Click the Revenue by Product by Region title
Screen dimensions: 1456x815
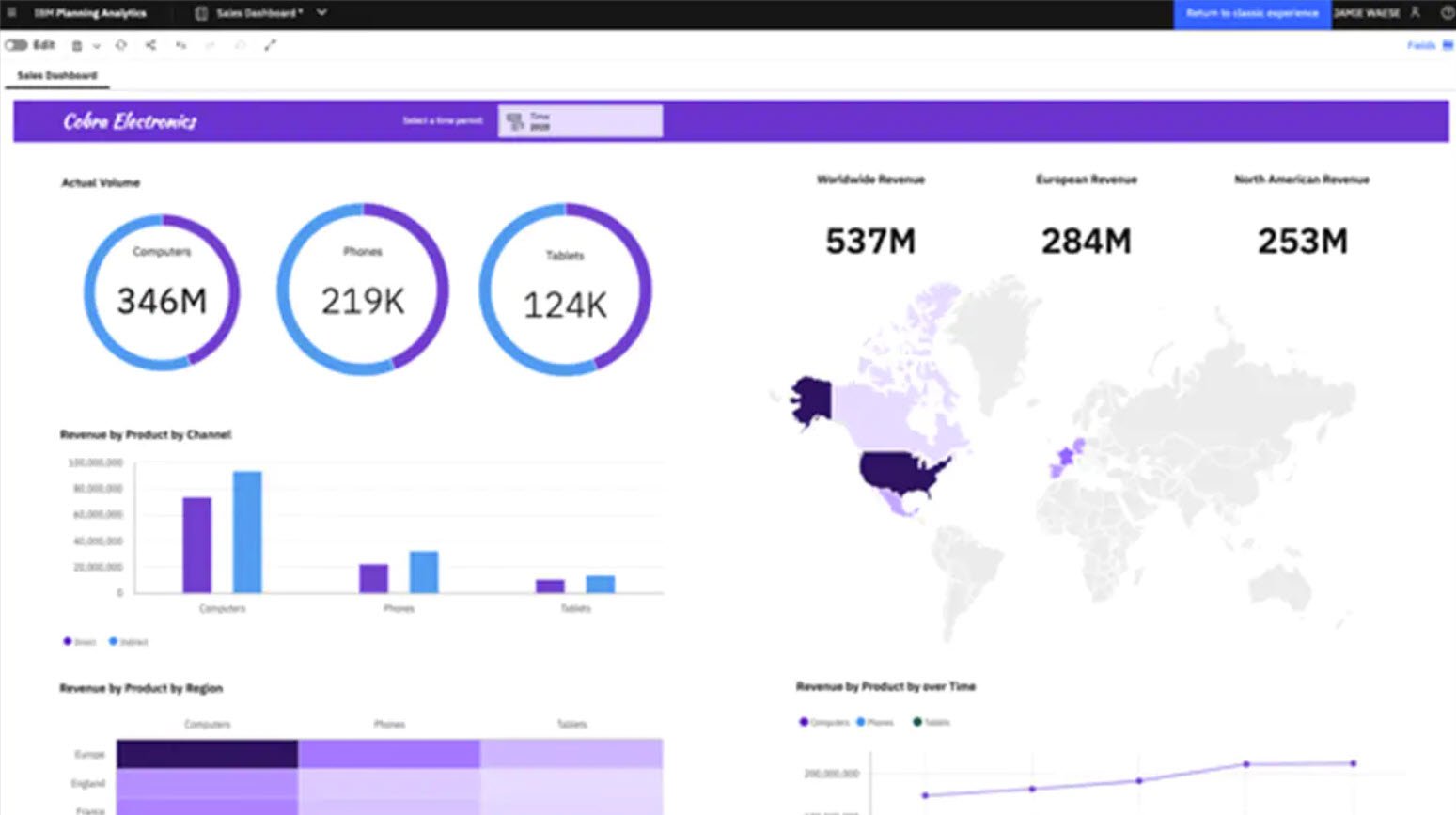141,688
